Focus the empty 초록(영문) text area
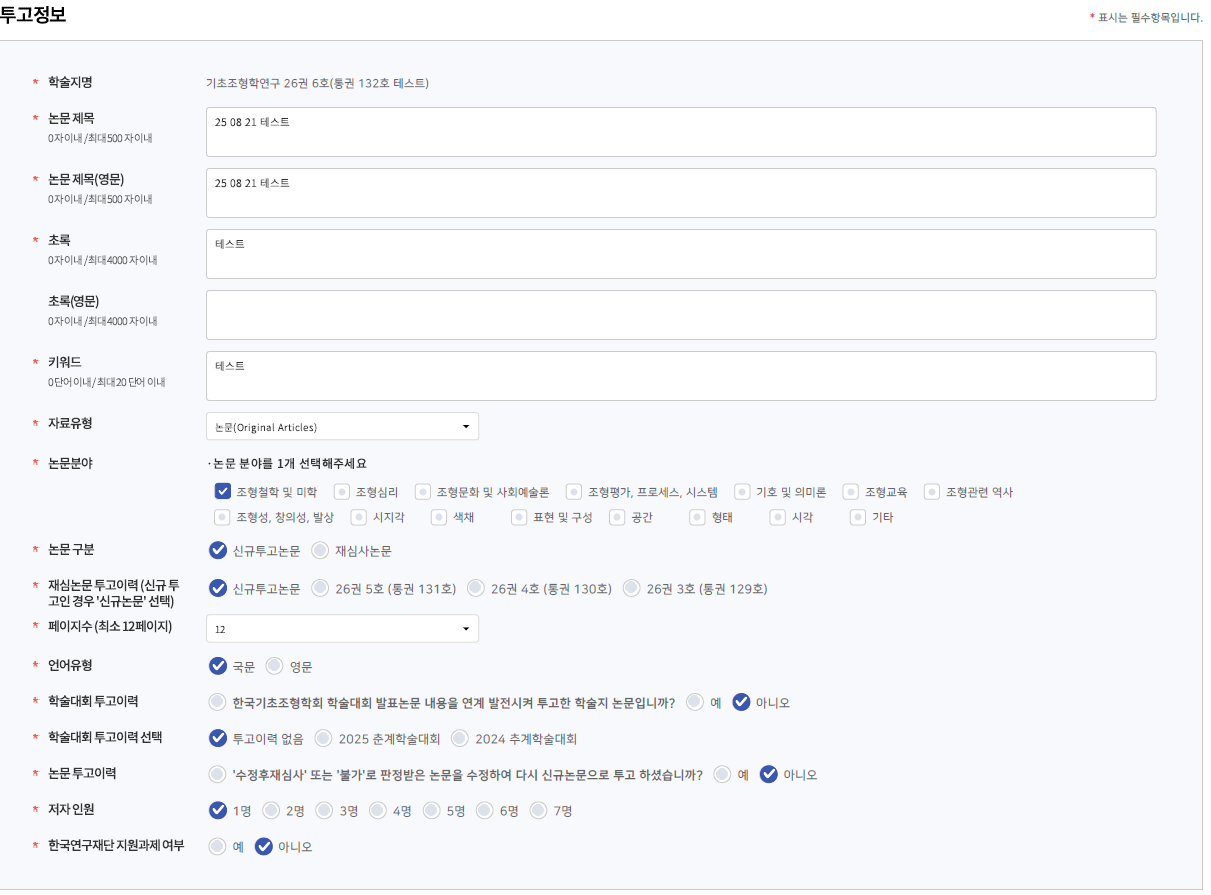1211x895 pixels. pos(680,315)
